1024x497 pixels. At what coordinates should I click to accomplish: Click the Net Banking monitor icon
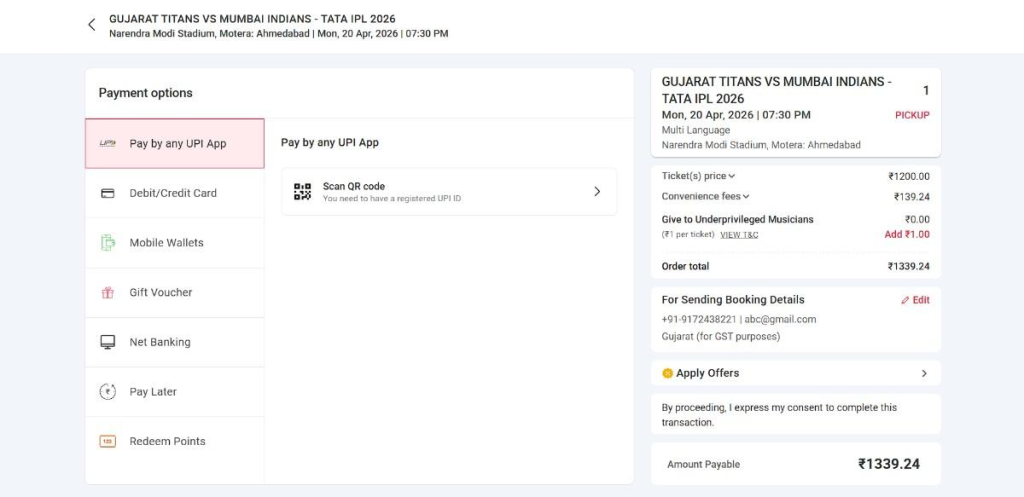[108, 342]
